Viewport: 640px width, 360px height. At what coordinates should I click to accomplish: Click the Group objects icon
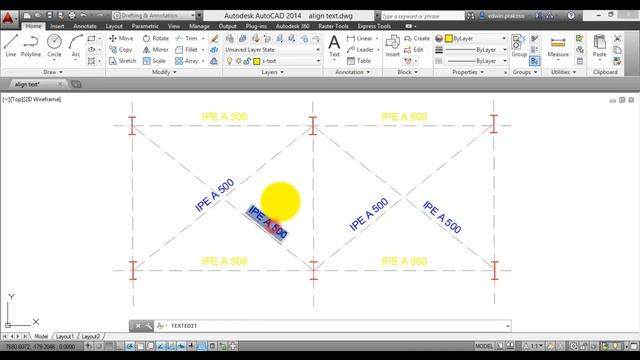(519, 45)
